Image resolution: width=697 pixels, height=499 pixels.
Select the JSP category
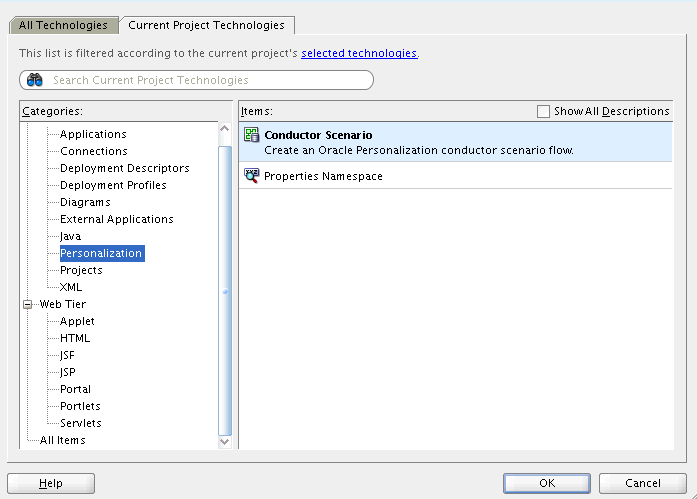tap(68, 372)
